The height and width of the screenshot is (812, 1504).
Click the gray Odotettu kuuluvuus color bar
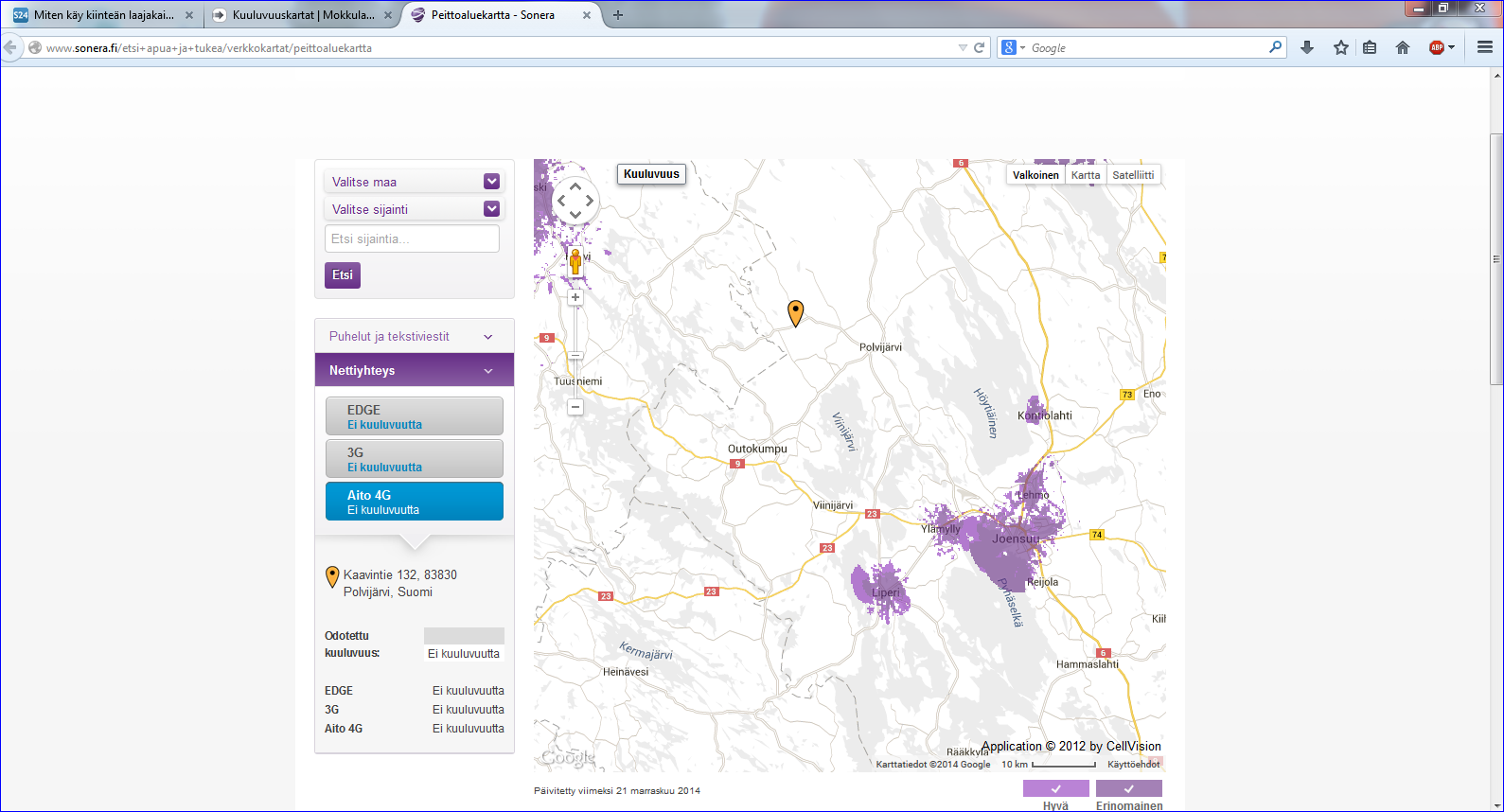(x=464, y=636)
